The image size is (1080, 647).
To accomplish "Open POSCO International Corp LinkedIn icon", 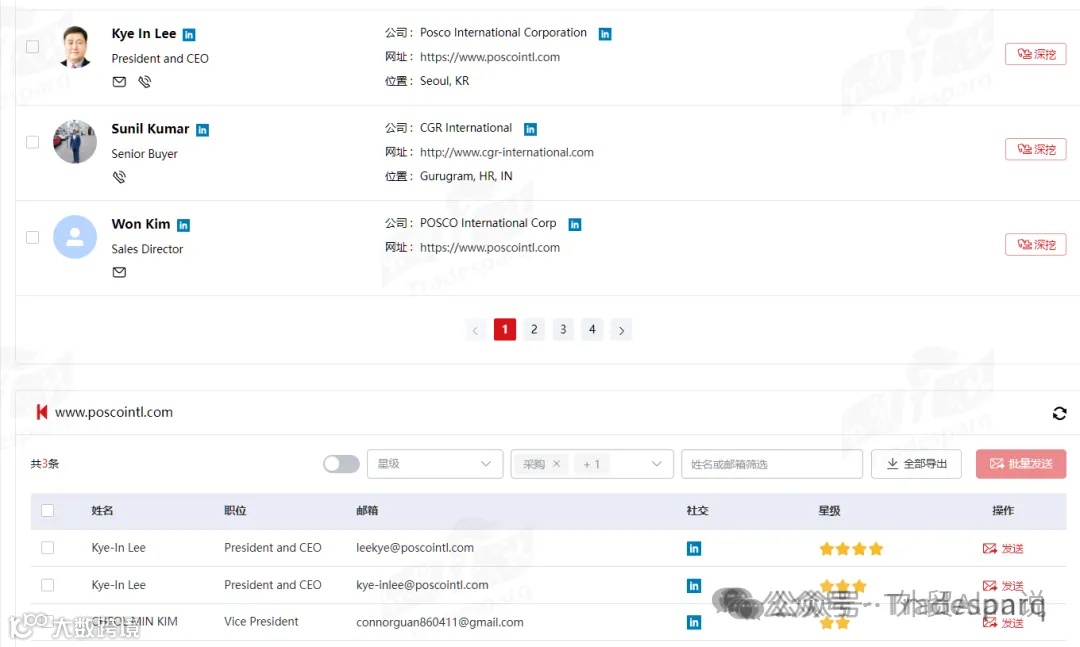I will coord(574,224).
